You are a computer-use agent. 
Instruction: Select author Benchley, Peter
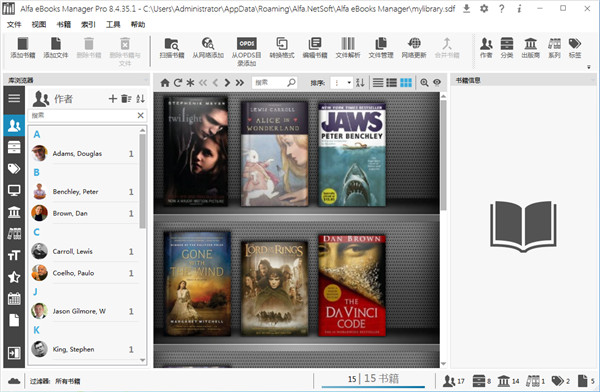pyautogui.click(x=83, y=191)
